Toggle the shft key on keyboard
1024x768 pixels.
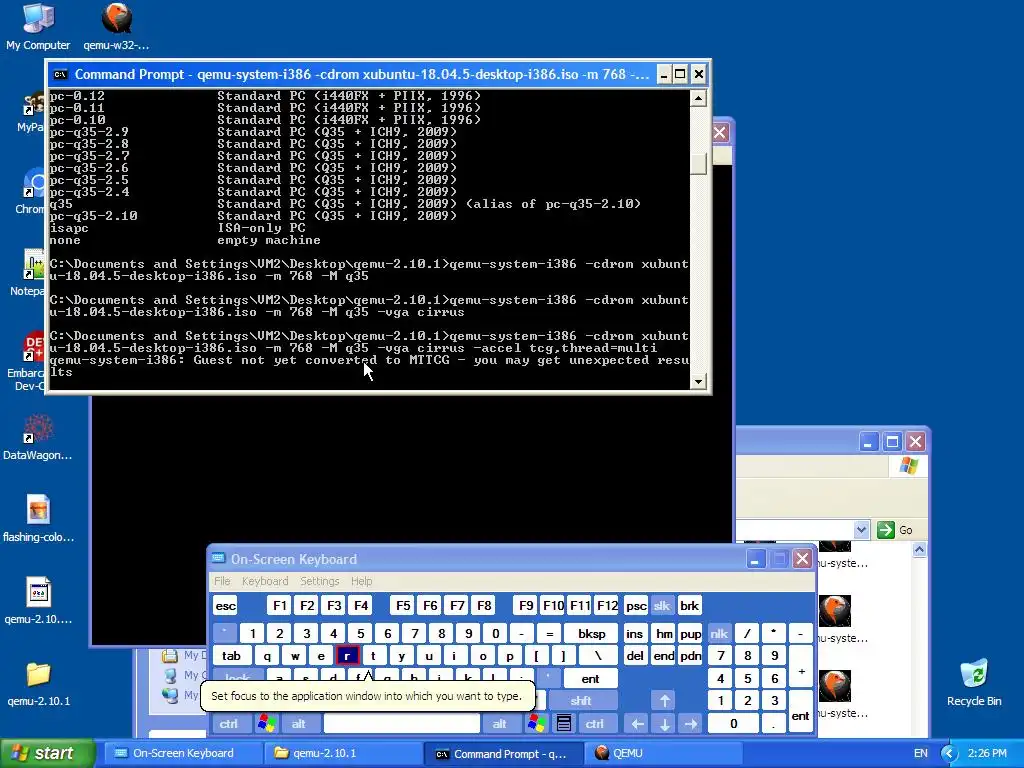click(x=581, y=701)
